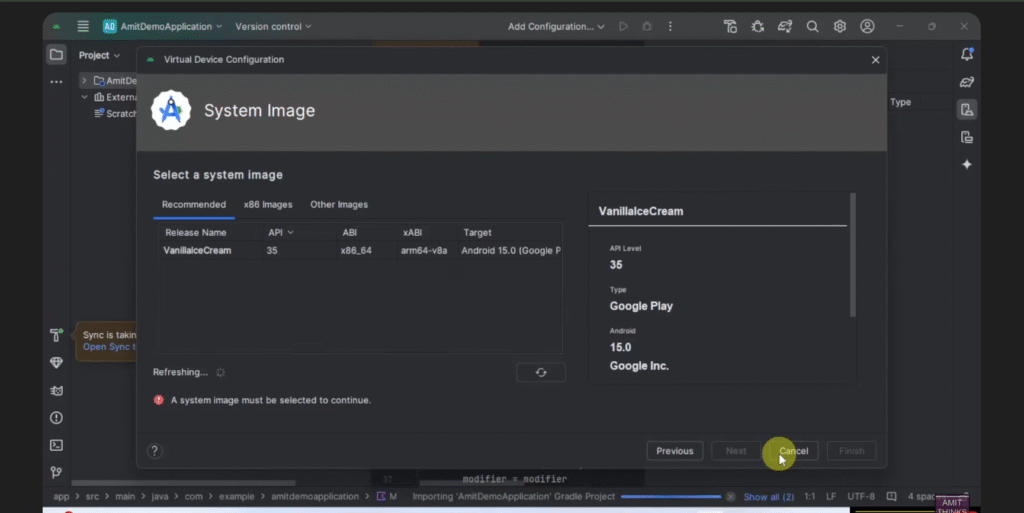This screenshot has width=1024, height=513.
Task: Click the Type column header behind dialog
Action: click(901, 102)
